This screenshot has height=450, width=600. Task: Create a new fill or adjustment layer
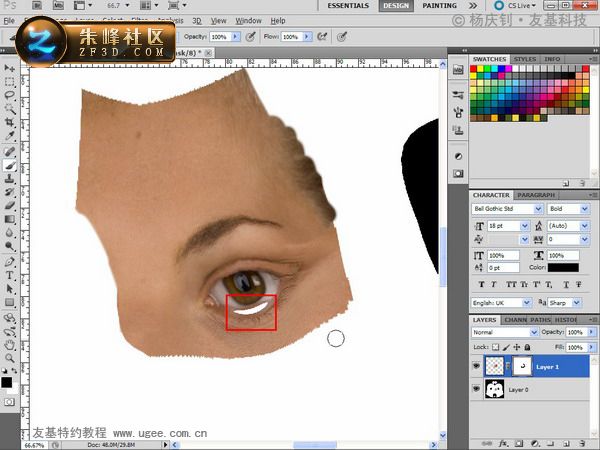(x=535, y=443)
